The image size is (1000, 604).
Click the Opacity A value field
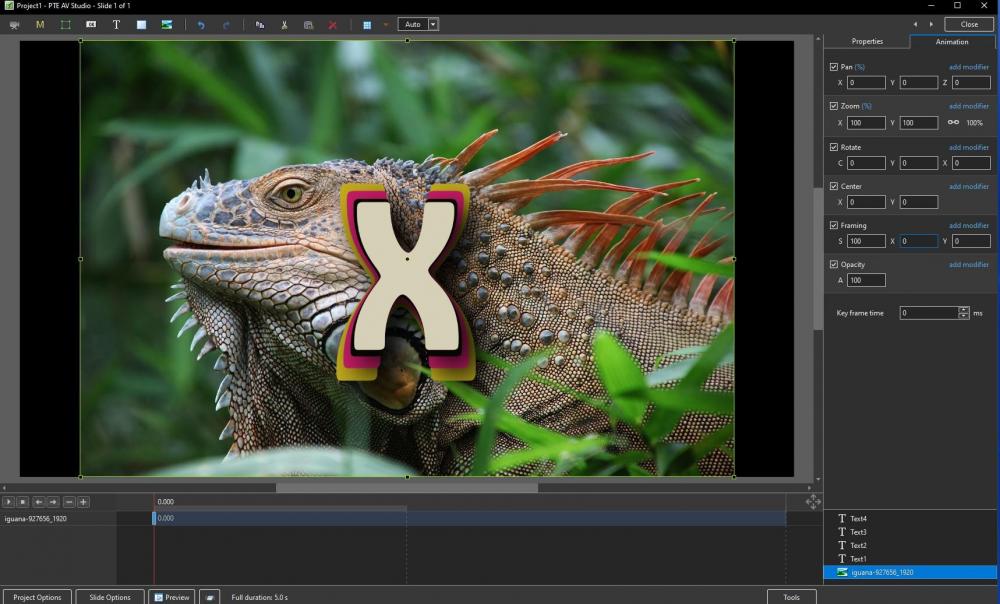pyautogui.click(x=866, y=280)
